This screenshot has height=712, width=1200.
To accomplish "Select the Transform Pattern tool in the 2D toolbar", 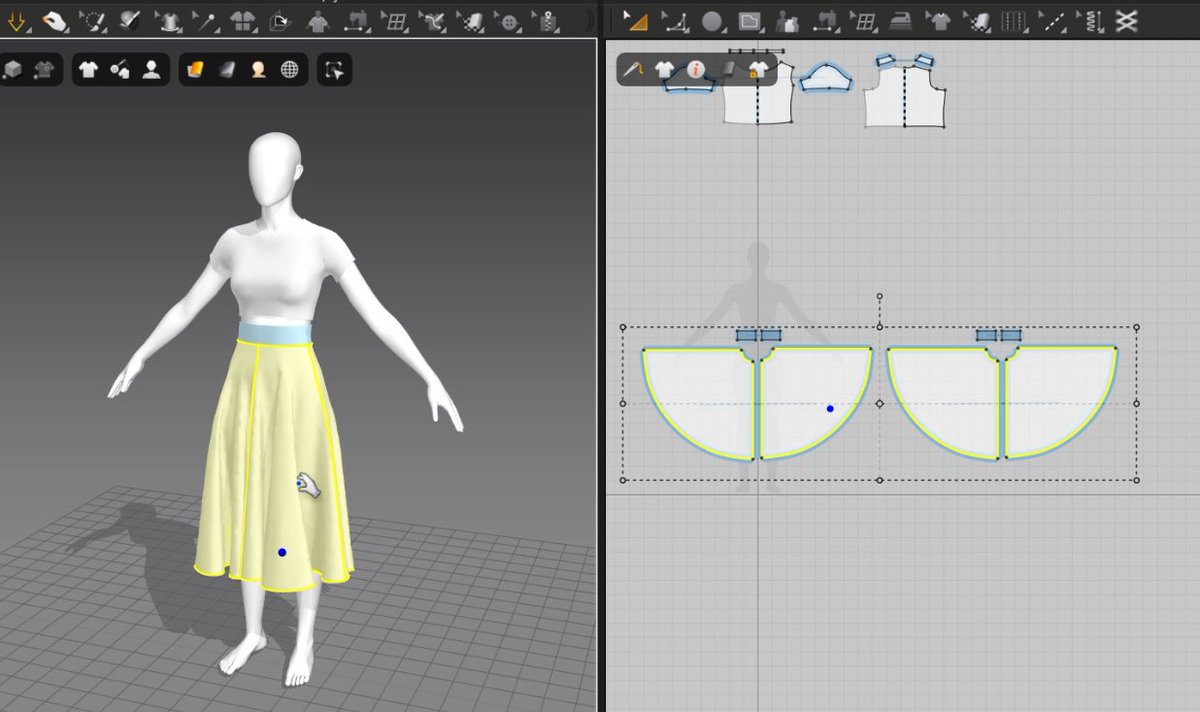I will click(x=637, y=20).
